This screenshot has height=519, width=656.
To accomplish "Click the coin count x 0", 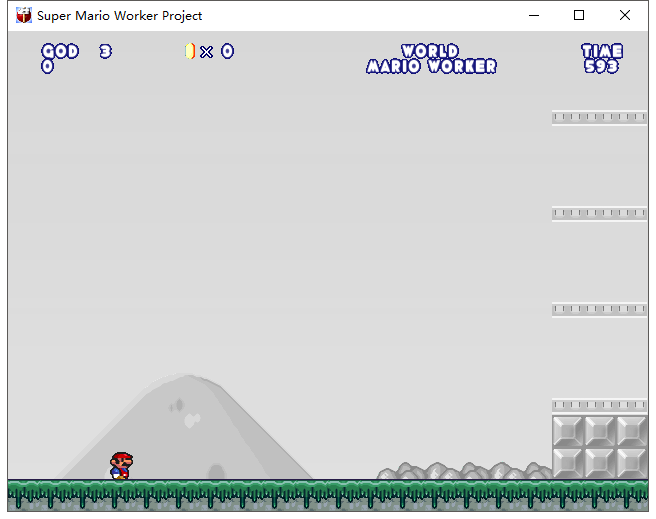I will 217,51.
